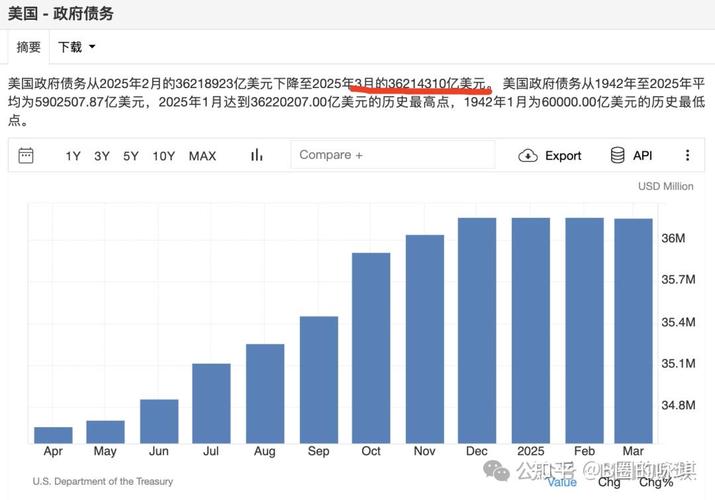Select the MAX time range

202,156
